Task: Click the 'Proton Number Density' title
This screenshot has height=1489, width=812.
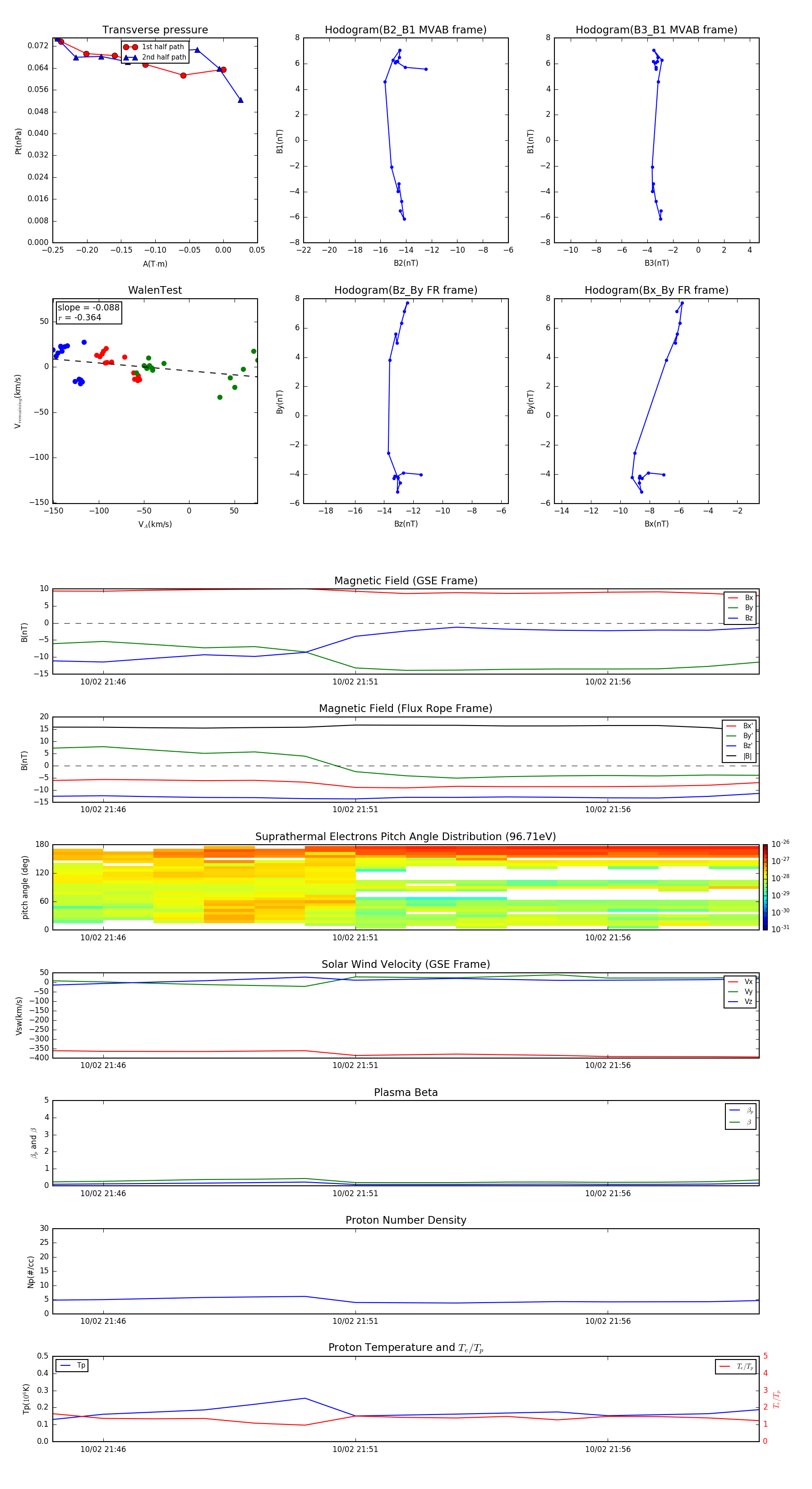Action: click(405, 1220)
